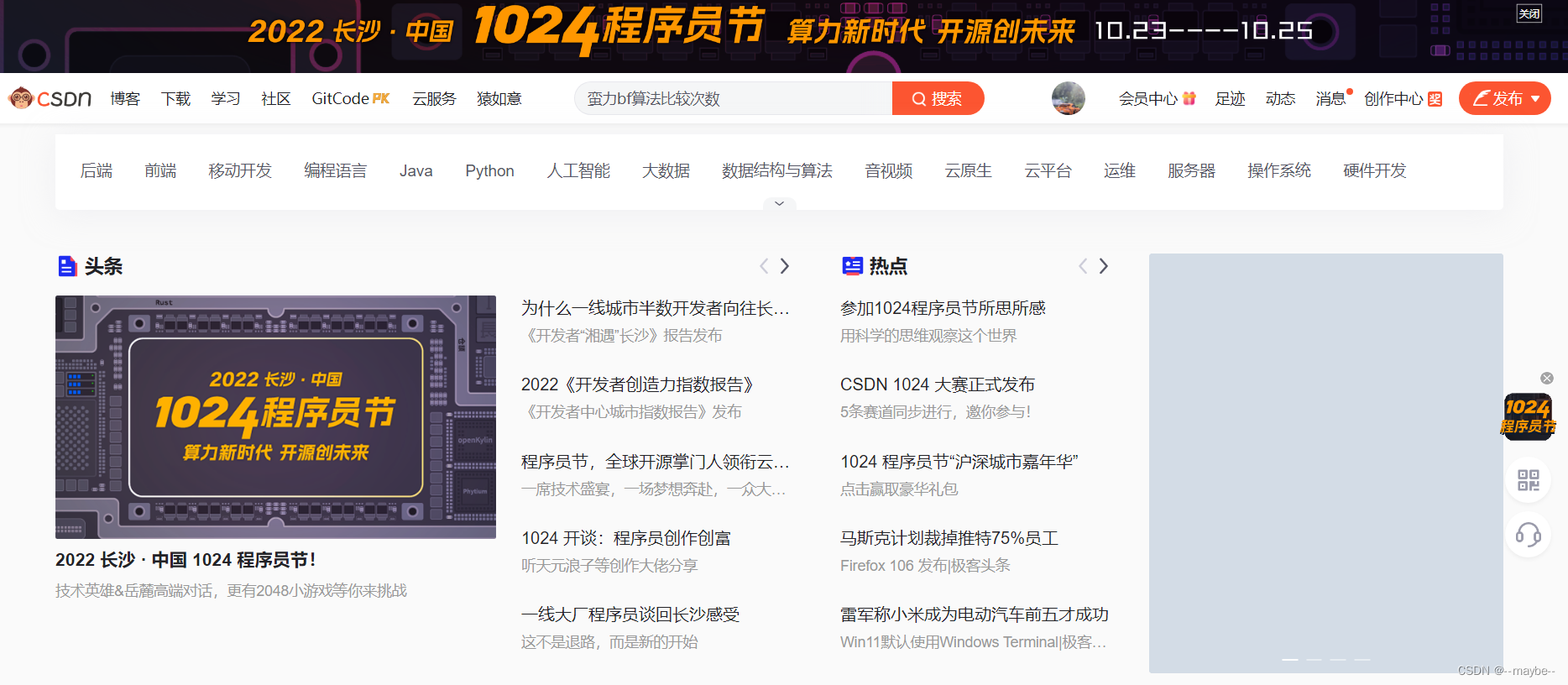Click the gift icon beside 会员中心
Screen dimensions: 1568x685
pyautogui.click(x=1189, y=98)
